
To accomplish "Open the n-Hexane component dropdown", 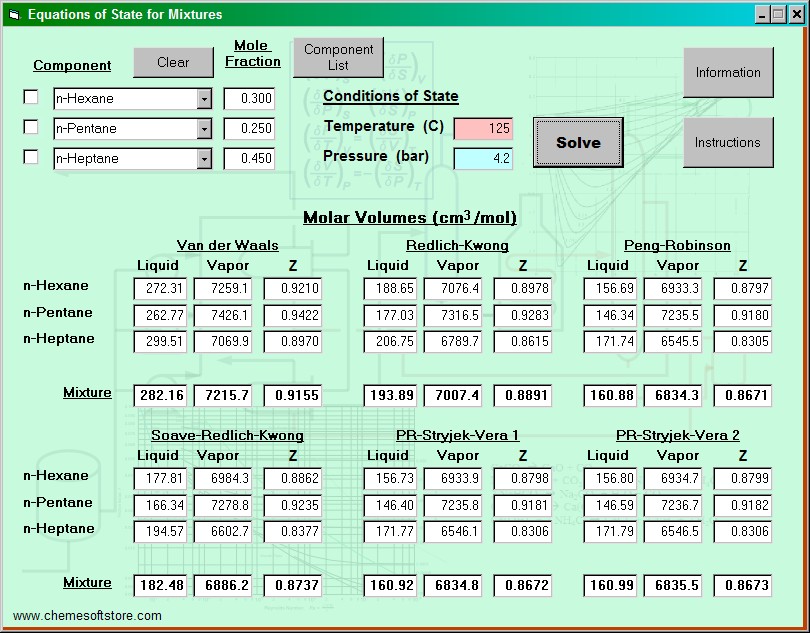I will 204,99.
